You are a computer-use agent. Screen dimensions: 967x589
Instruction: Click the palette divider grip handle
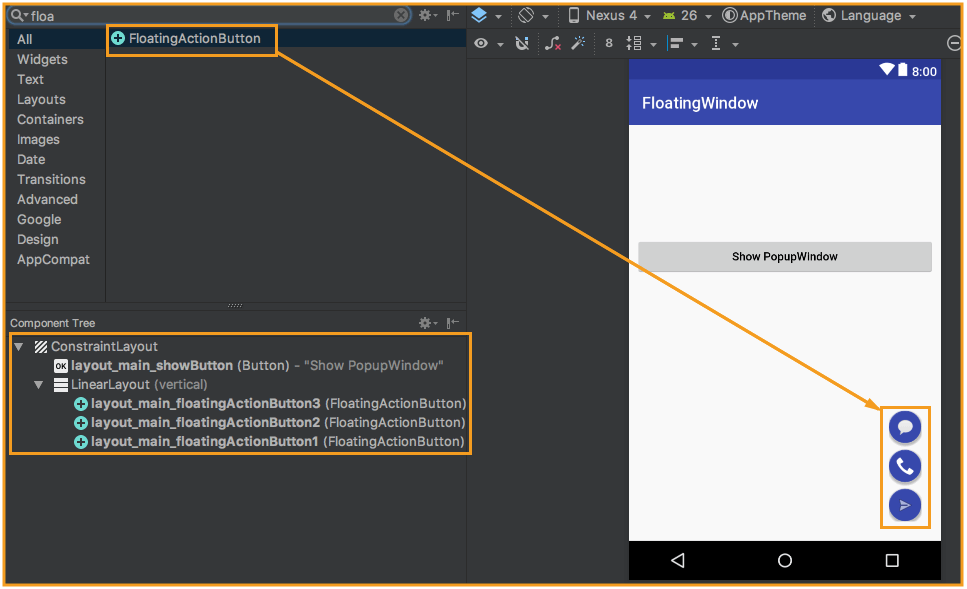pyautogui.click(x=235, y=305)
